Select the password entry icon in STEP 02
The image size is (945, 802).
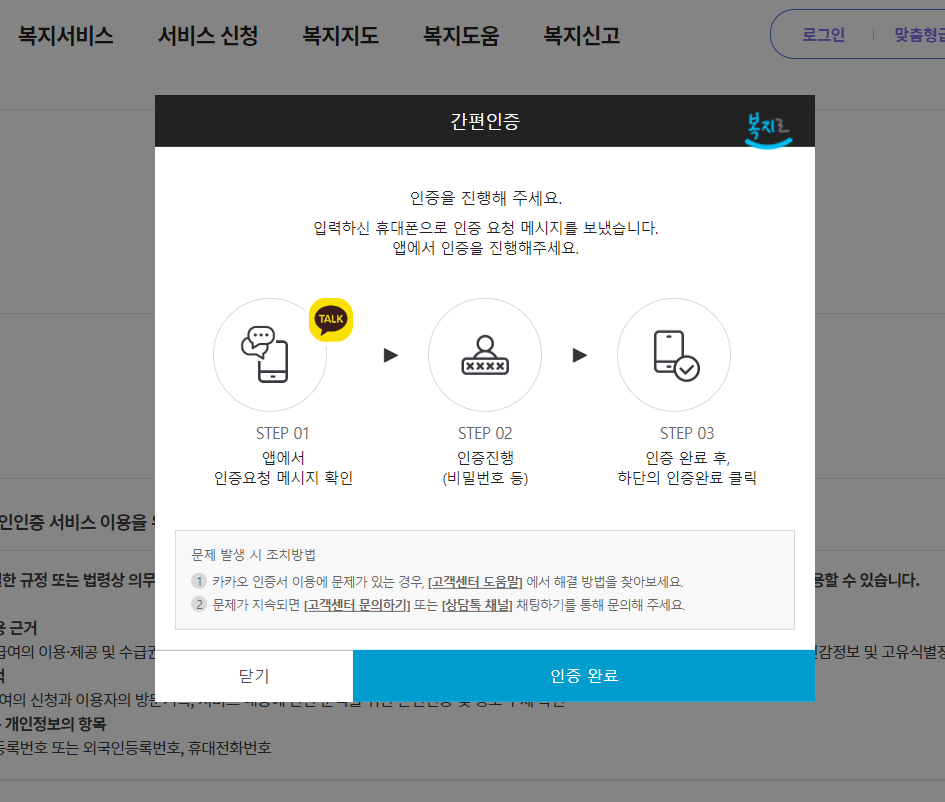485,355
